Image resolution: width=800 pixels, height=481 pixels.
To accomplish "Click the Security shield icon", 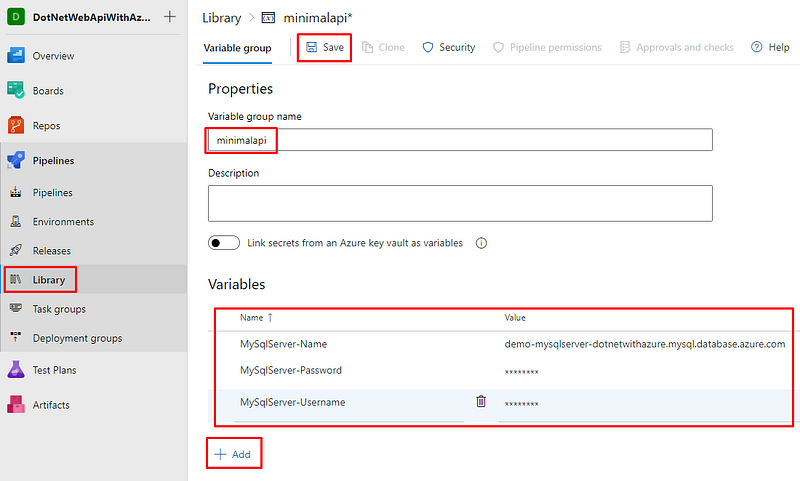I will (428, 47).
